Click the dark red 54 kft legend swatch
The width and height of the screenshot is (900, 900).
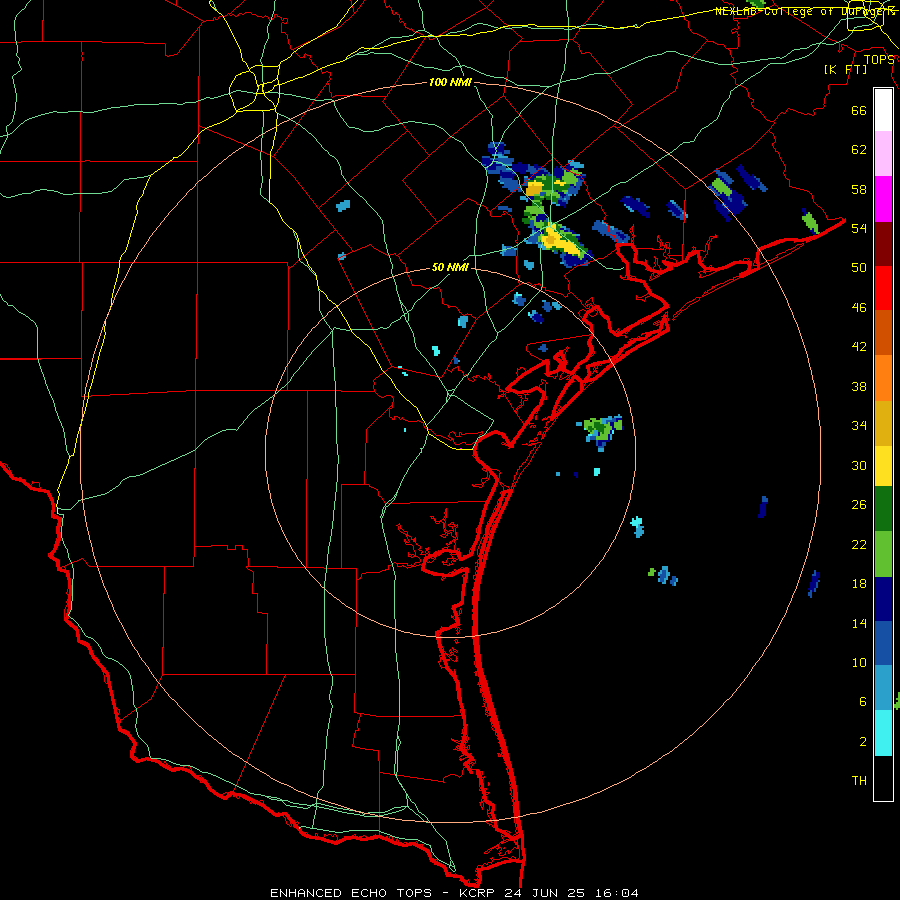[883, 244]
